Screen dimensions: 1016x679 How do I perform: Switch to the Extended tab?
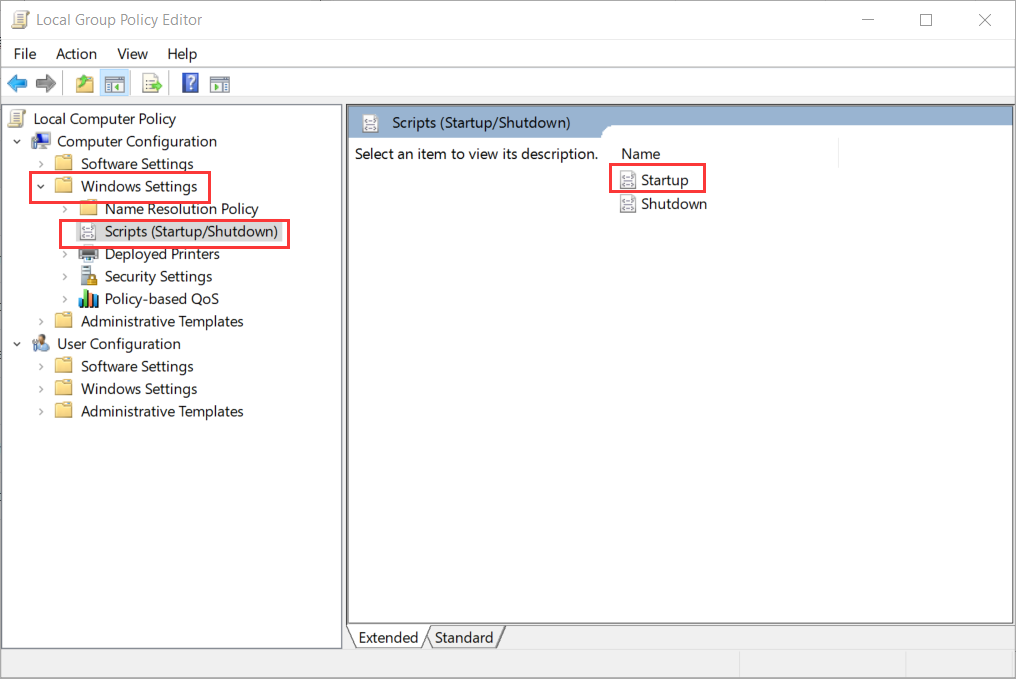388,638
